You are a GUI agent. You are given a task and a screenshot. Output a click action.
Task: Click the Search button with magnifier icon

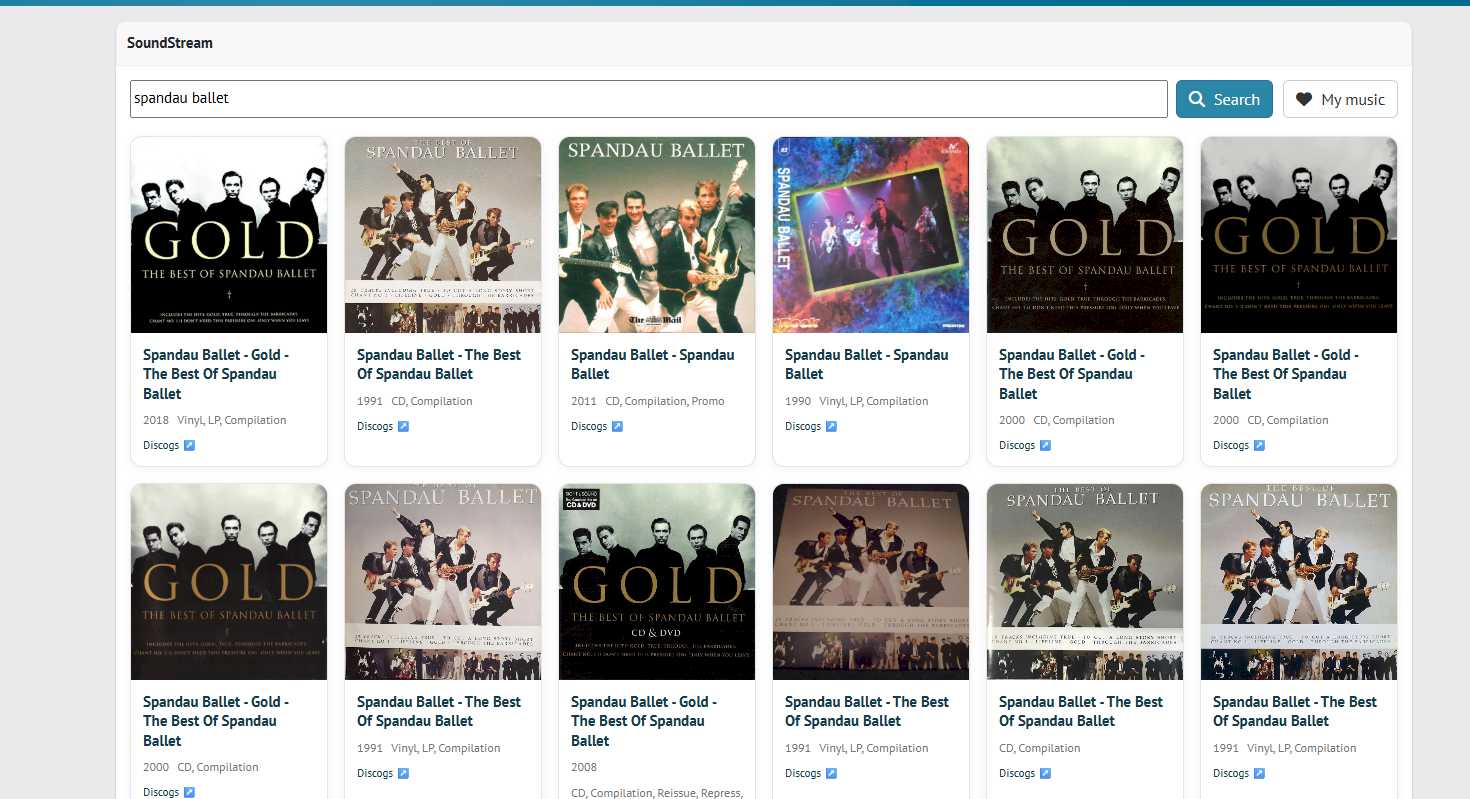(x=1224, y=99)
